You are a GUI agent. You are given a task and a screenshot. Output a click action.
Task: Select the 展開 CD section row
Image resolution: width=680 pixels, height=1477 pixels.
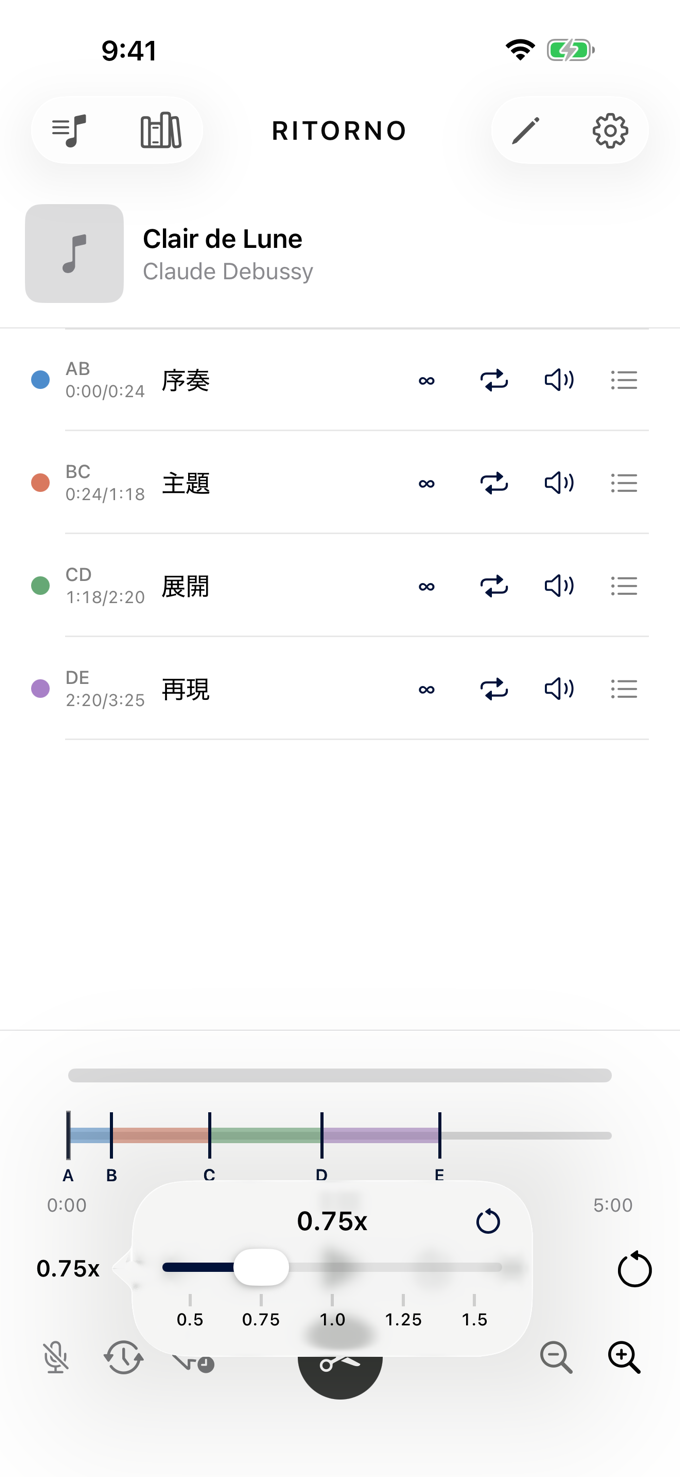tap(340, 586)
